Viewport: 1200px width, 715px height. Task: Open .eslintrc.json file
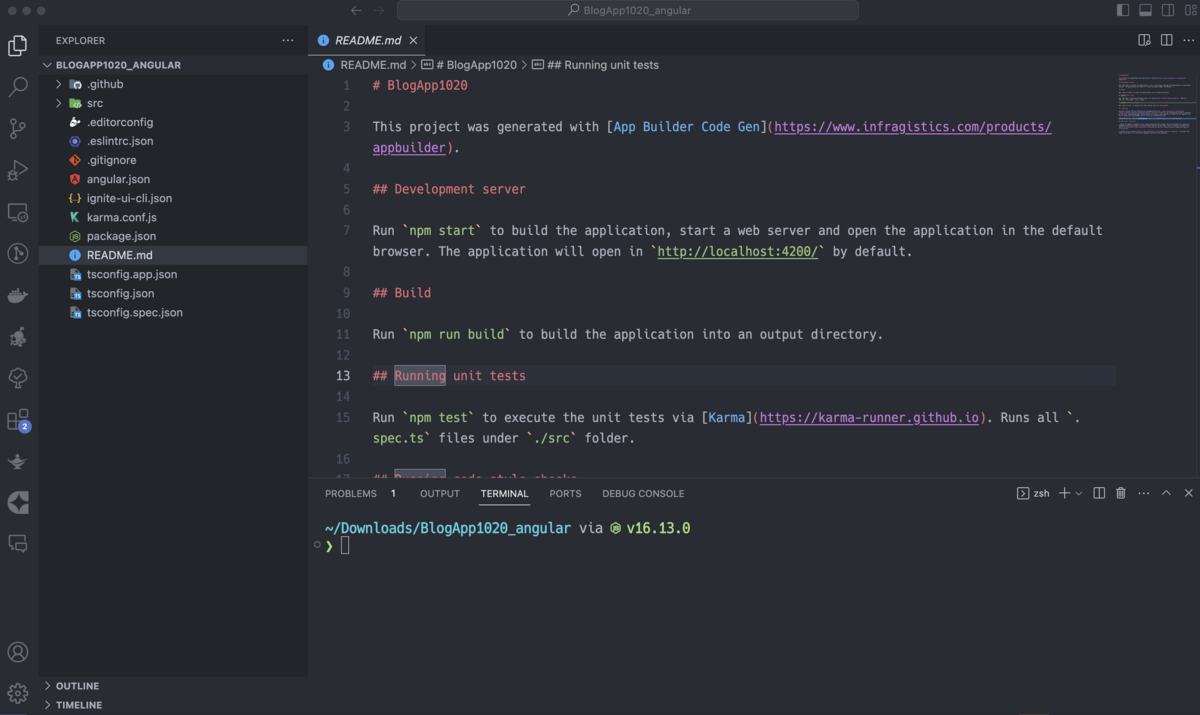tap(120, 141)
